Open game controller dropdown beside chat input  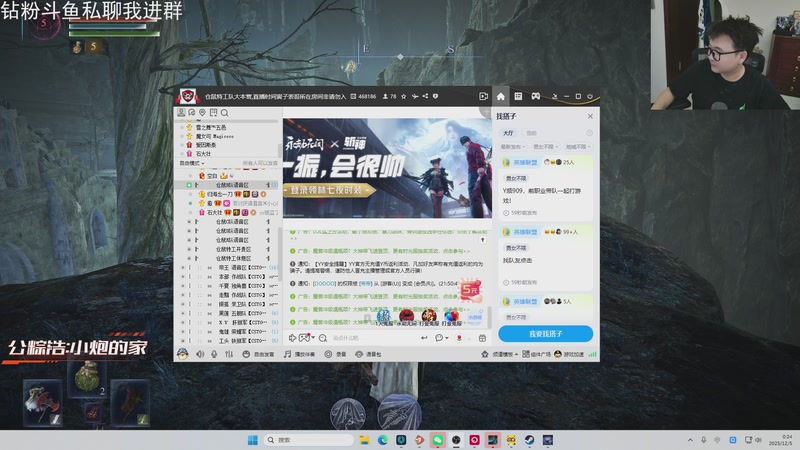point(307,338)
